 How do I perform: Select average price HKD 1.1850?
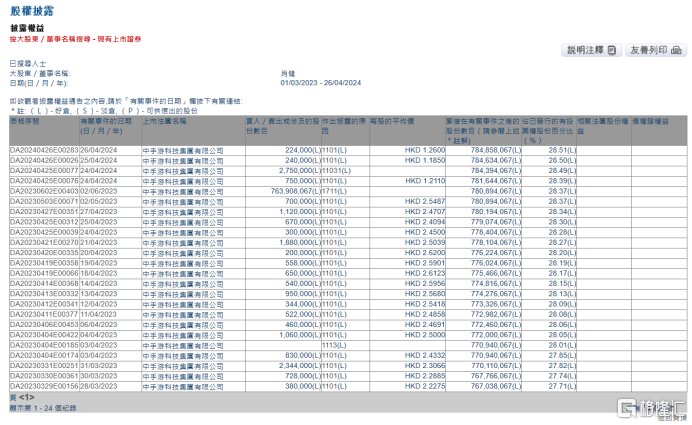point(425,161)
